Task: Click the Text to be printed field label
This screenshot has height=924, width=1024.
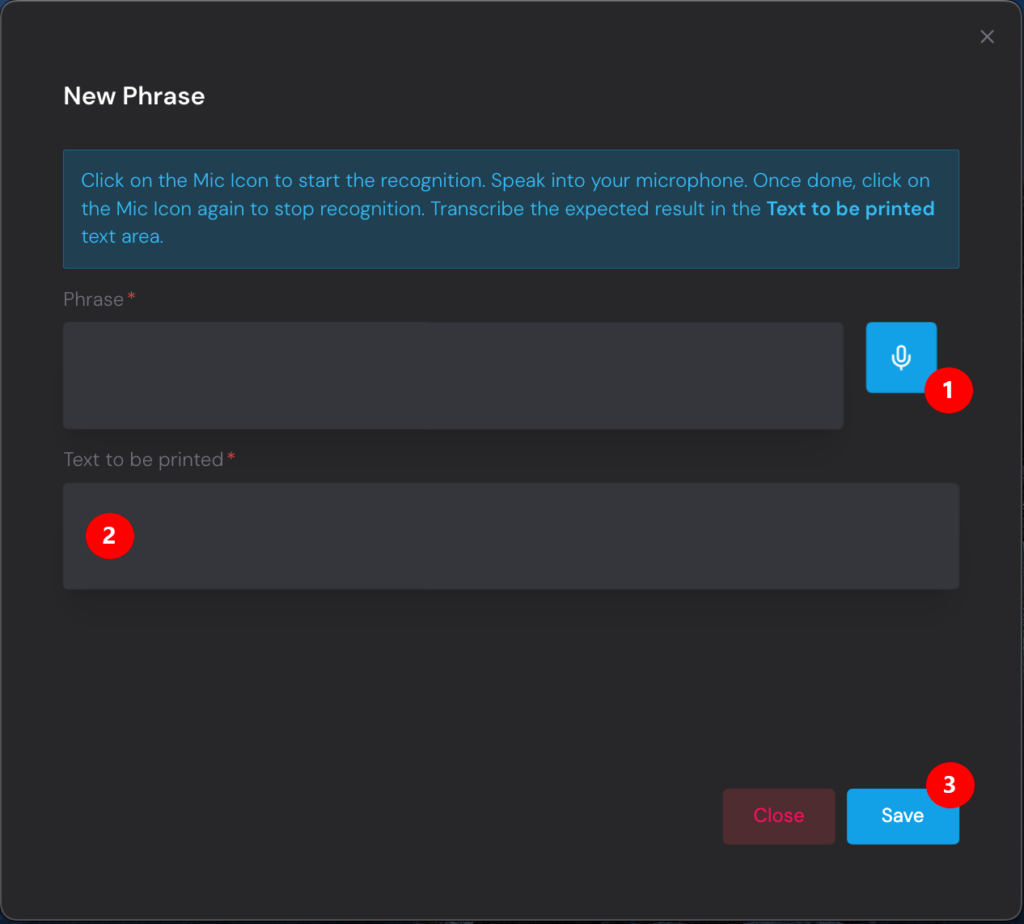Action: click(x=143, y=460)
